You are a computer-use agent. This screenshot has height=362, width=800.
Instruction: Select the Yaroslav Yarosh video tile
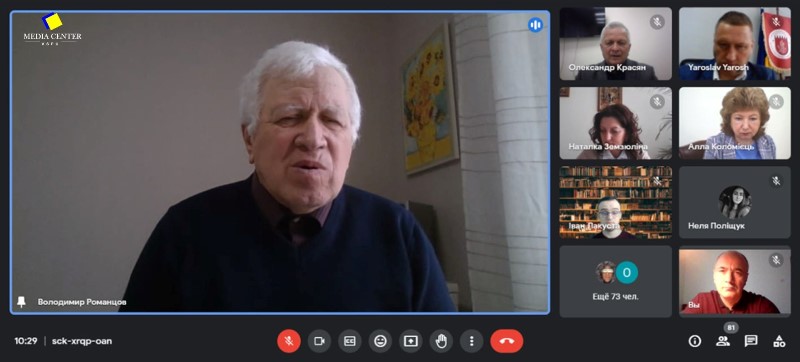[735, 44]
